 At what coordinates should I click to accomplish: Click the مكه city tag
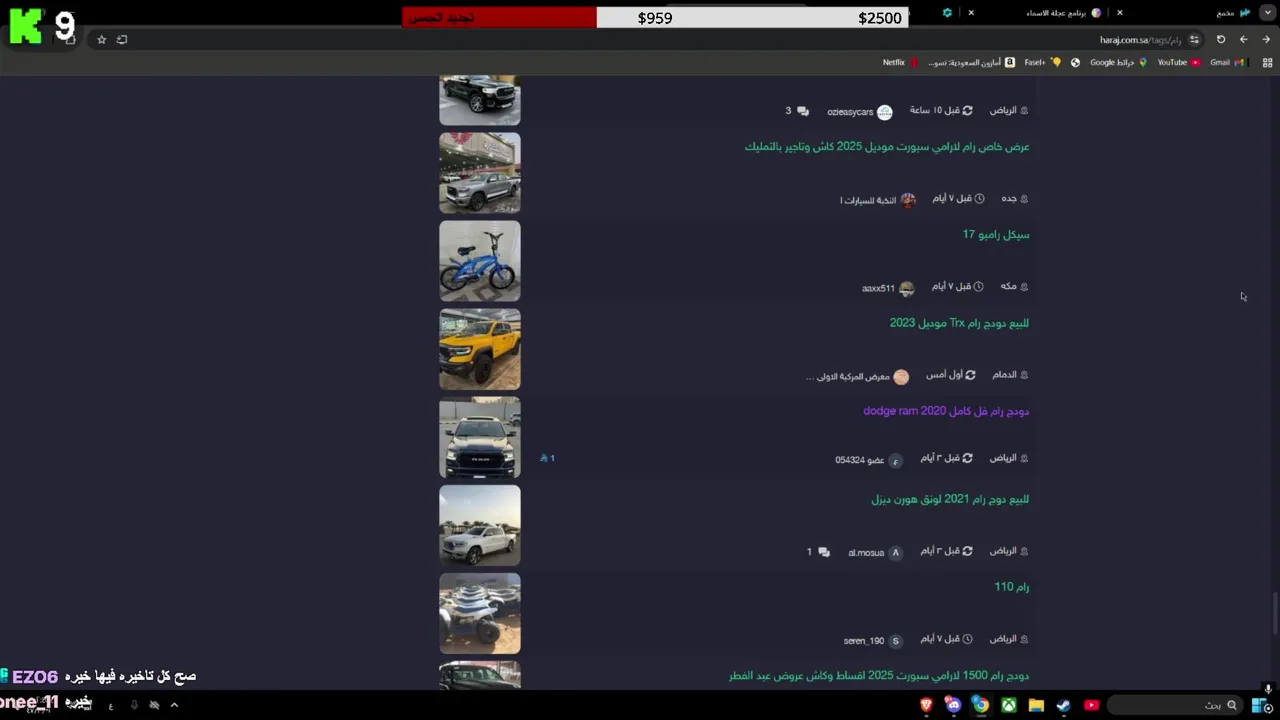[x=1014, y=286]
